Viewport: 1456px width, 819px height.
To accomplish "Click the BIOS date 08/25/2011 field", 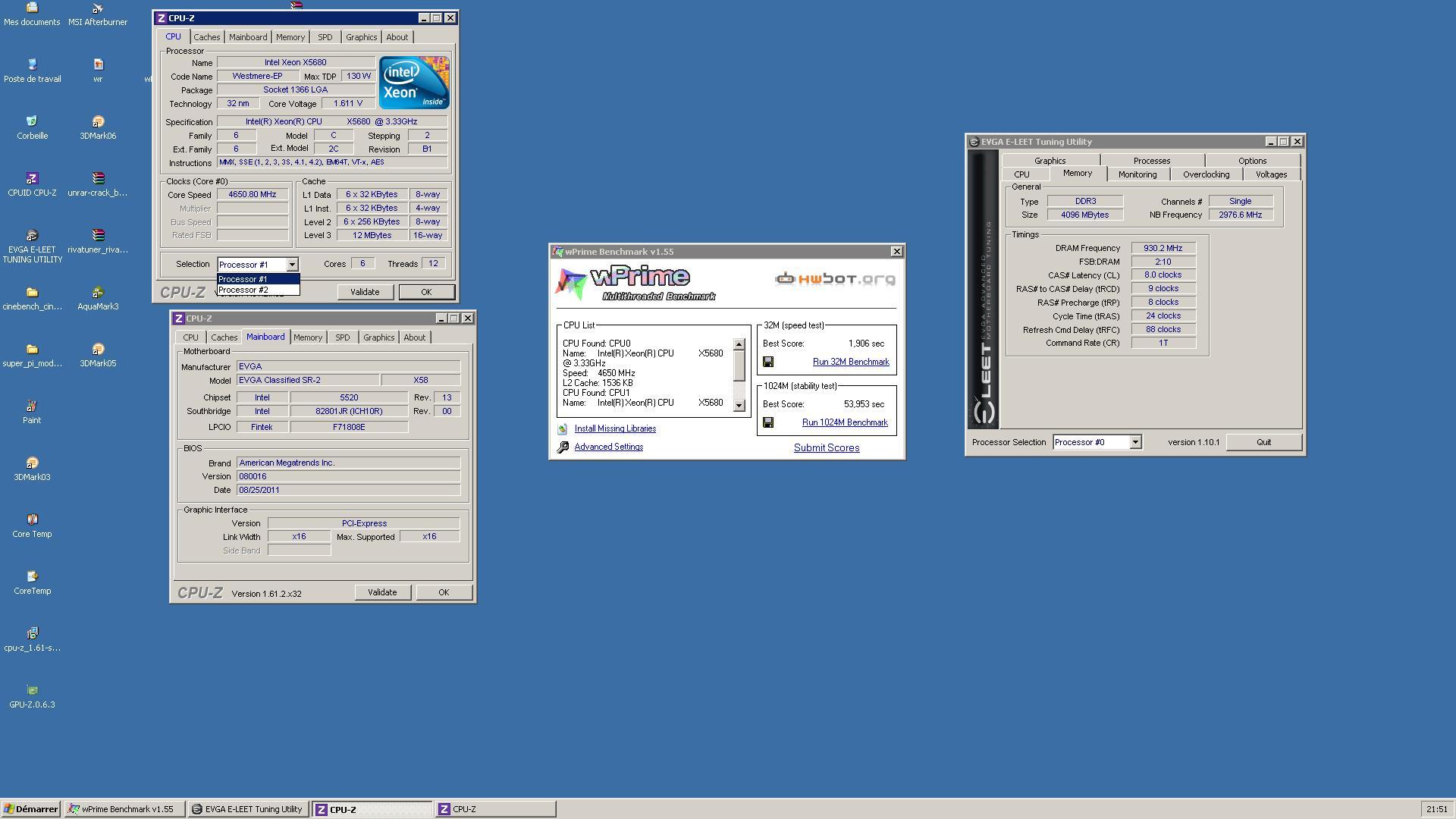I will [x=348, y=491].
